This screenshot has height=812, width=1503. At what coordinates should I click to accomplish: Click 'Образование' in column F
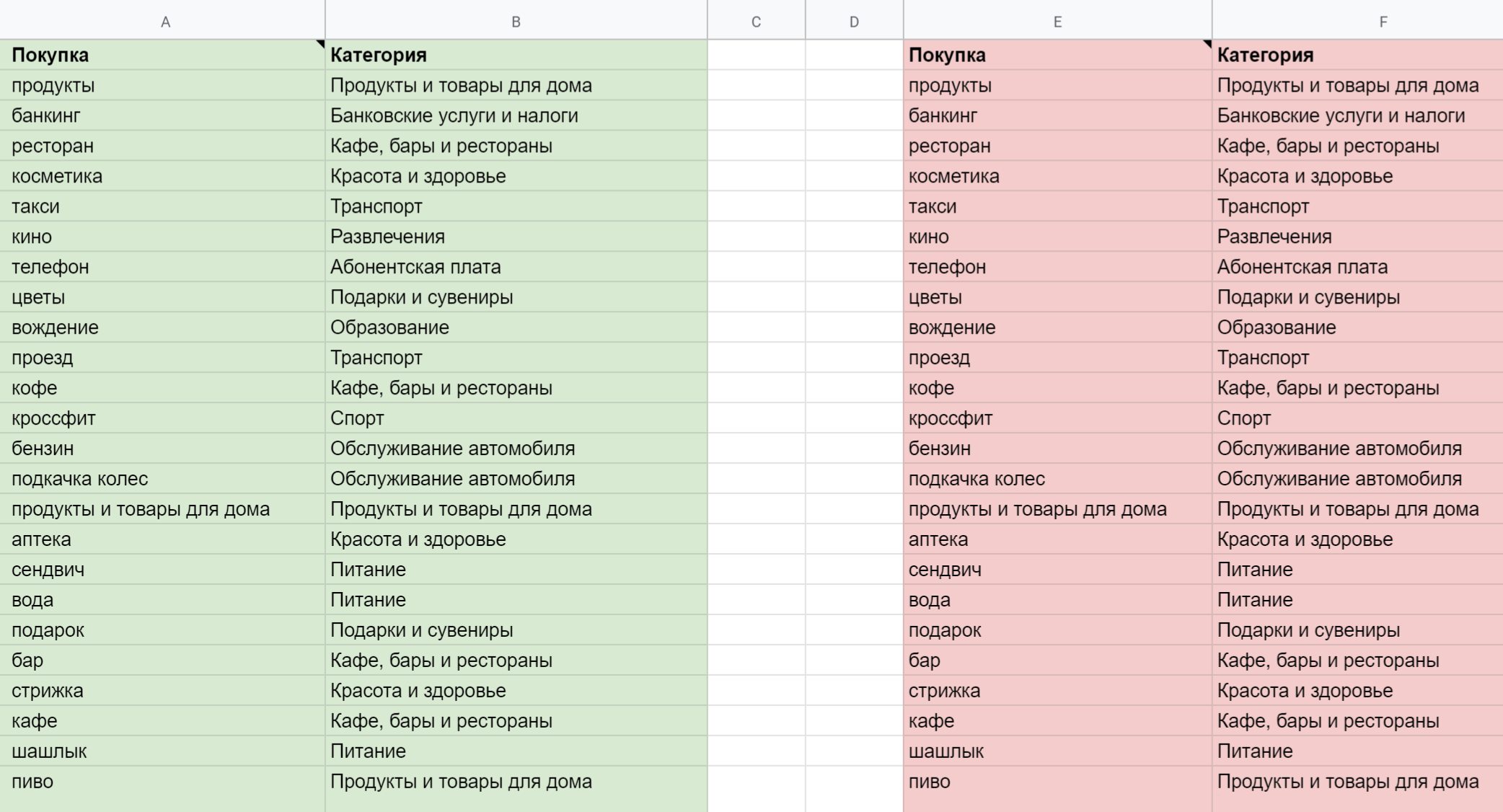coord(1358,327)
